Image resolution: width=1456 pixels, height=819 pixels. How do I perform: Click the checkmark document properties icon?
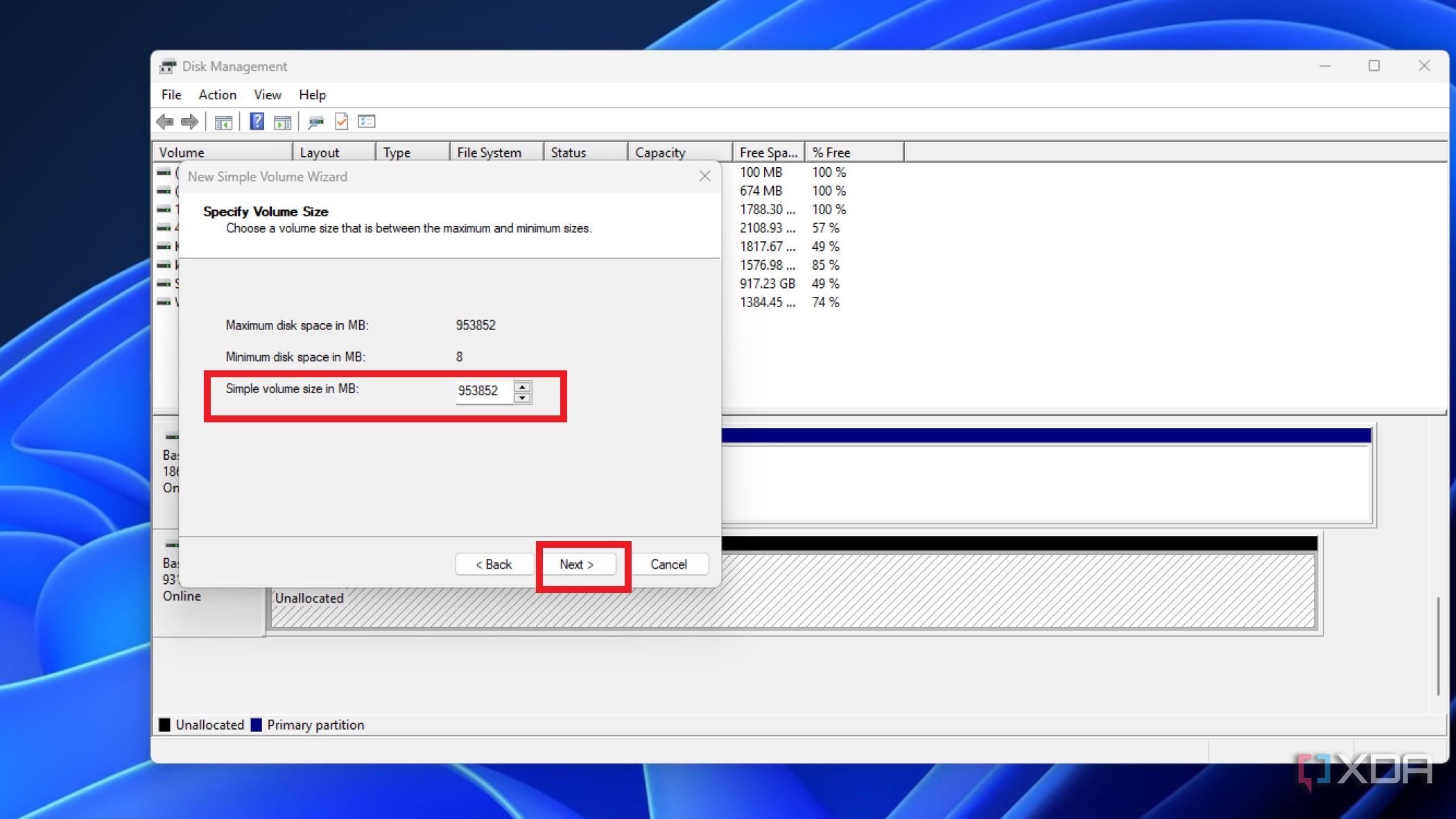tap(341, 122)
